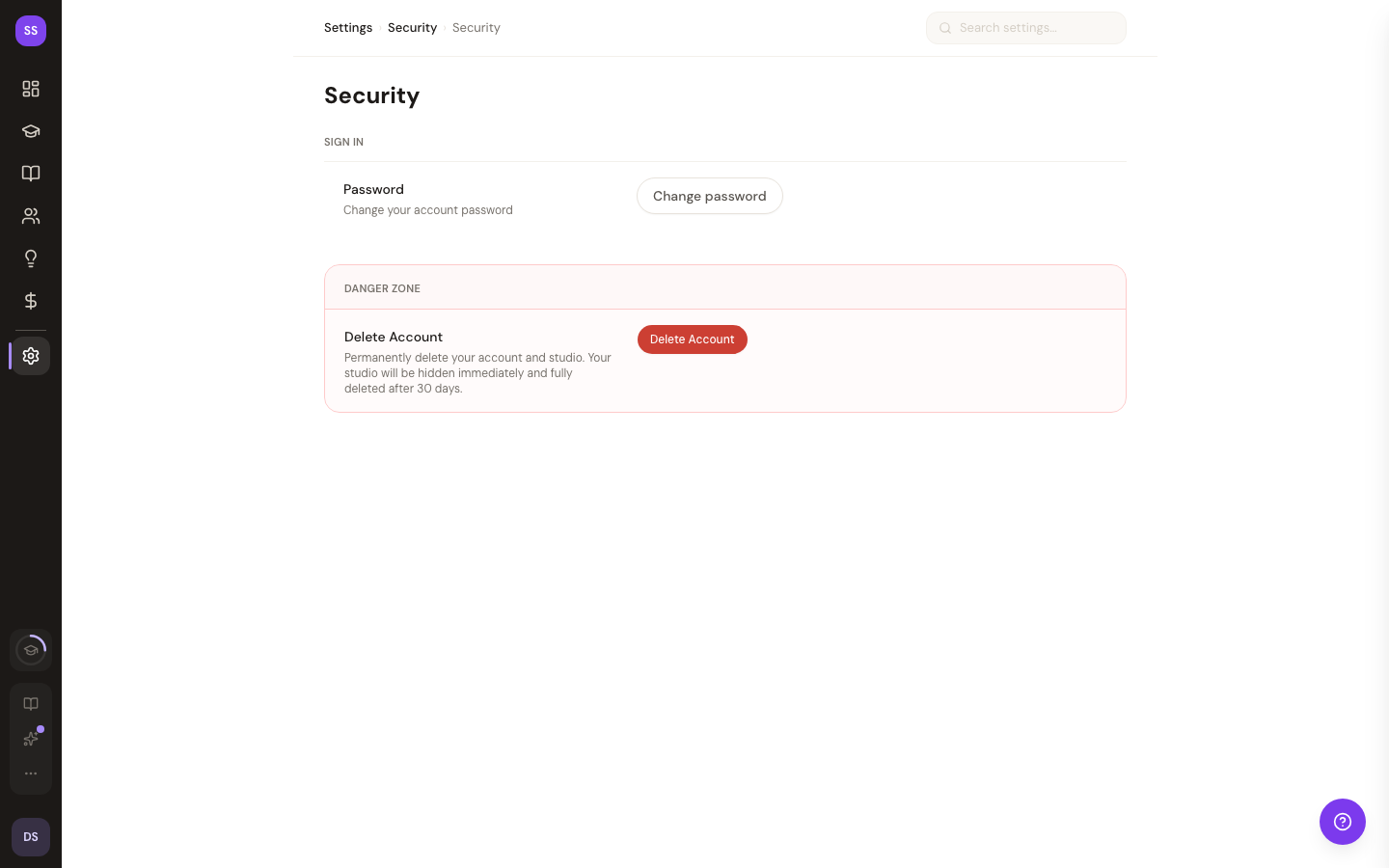Image resolution: width=1389 pixels, height=868 pixels.
Task: Go to the people icon in sidebar
Action: tap(31, 216)
